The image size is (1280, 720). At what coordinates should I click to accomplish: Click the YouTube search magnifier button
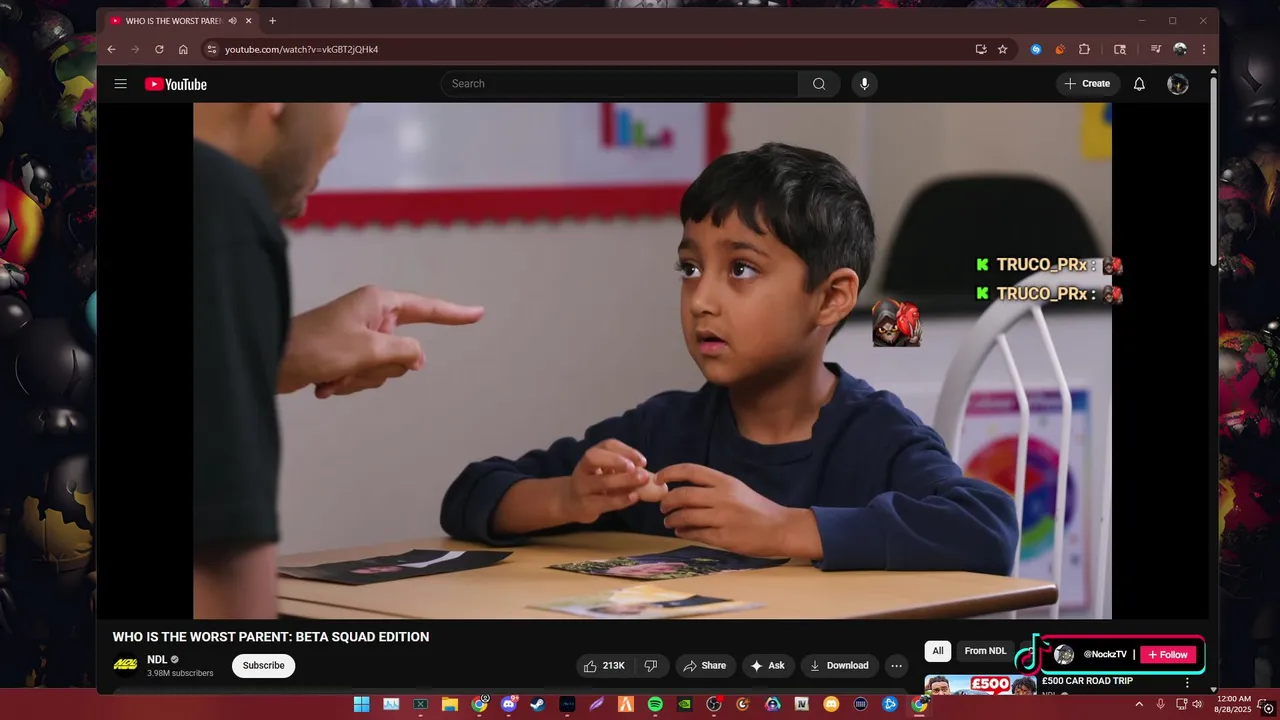(x=819, y=84)
